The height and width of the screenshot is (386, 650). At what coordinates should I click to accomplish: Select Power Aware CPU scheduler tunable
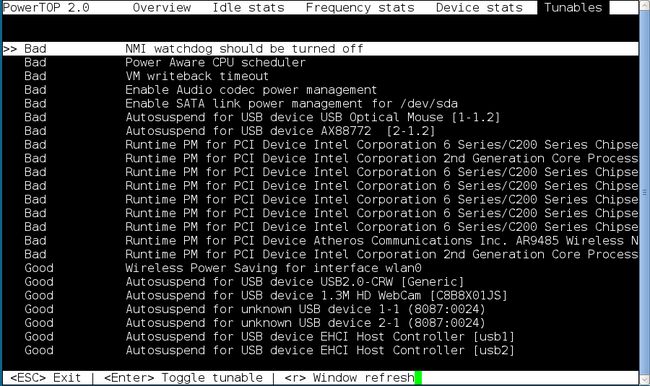[x=320, y=62]
